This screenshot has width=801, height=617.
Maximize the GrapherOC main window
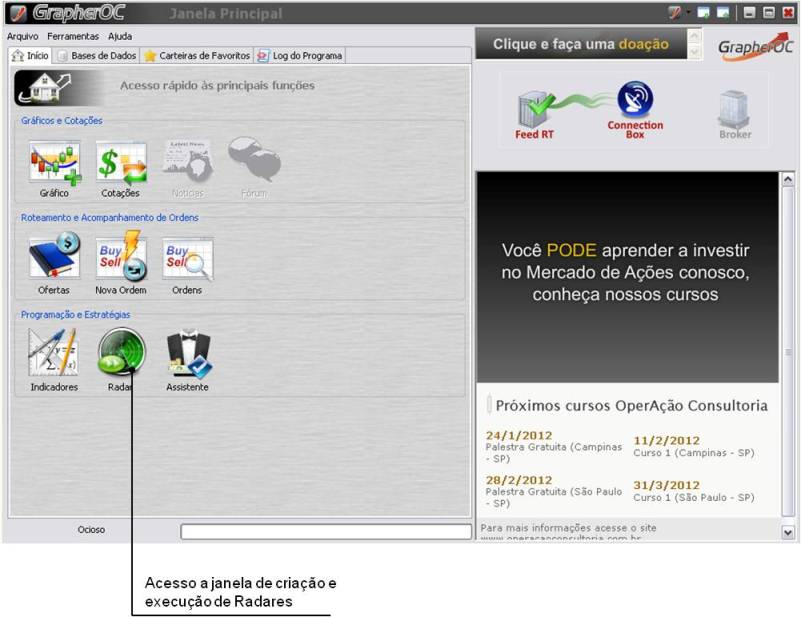pyautogui.click(x=769, y=13)
